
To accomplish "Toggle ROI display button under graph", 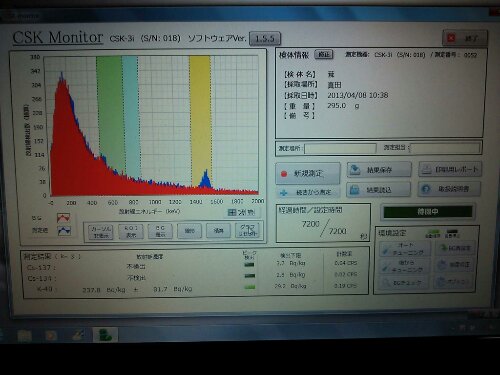I will click(x=131, y=231).
